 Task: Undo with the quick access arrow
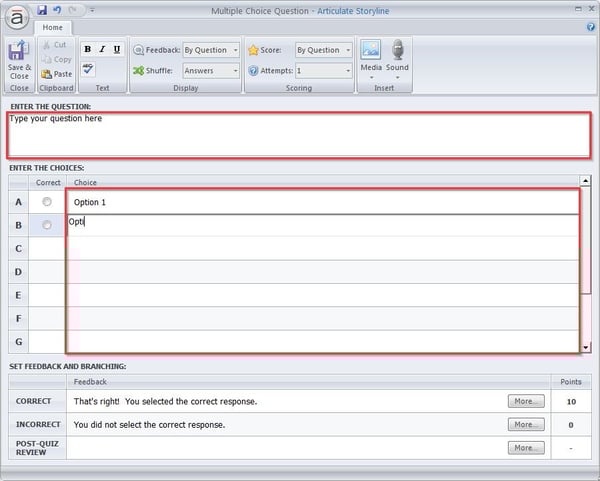point(57,10)
